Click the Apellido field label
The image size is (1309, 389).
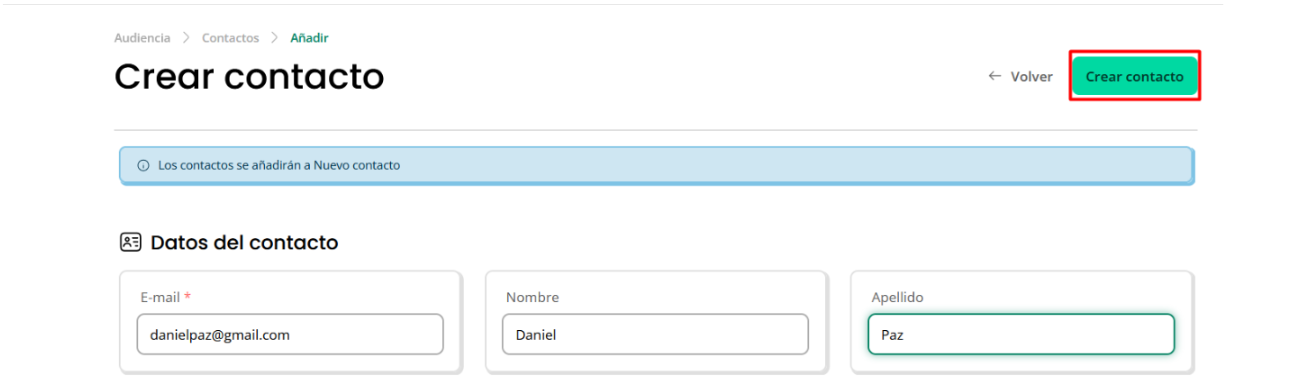(898, 297)
